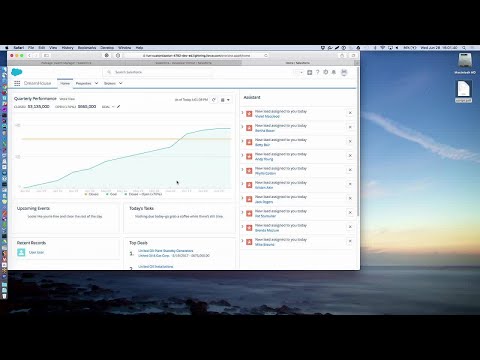Open the Properties tab dropdown arrow

click(96, 83)
